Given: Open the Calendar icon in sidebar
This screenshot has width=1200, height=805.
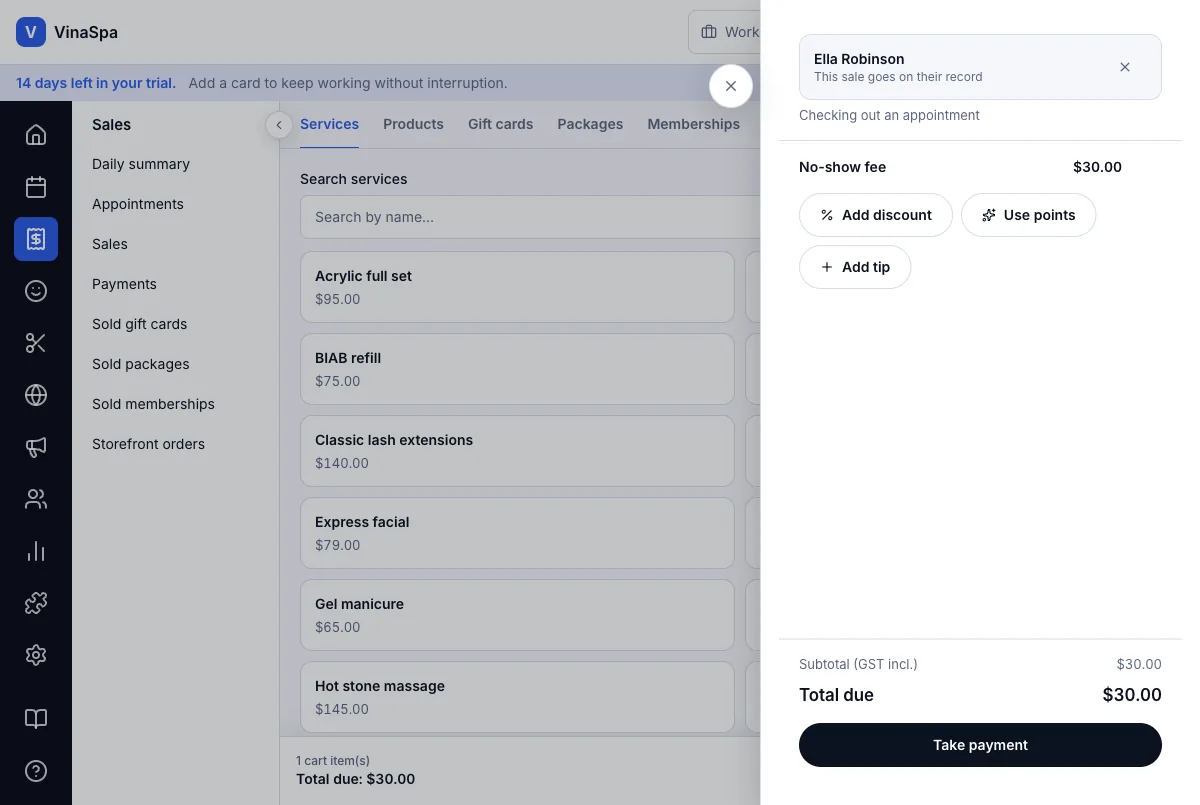Looking at the screenshot, I should click(x=36, y=187).
